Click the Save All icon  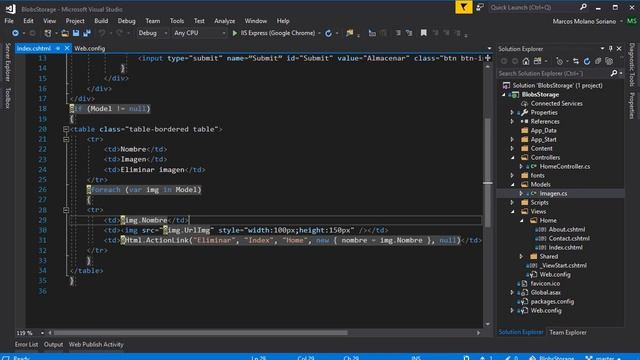(x=87, y=33)
